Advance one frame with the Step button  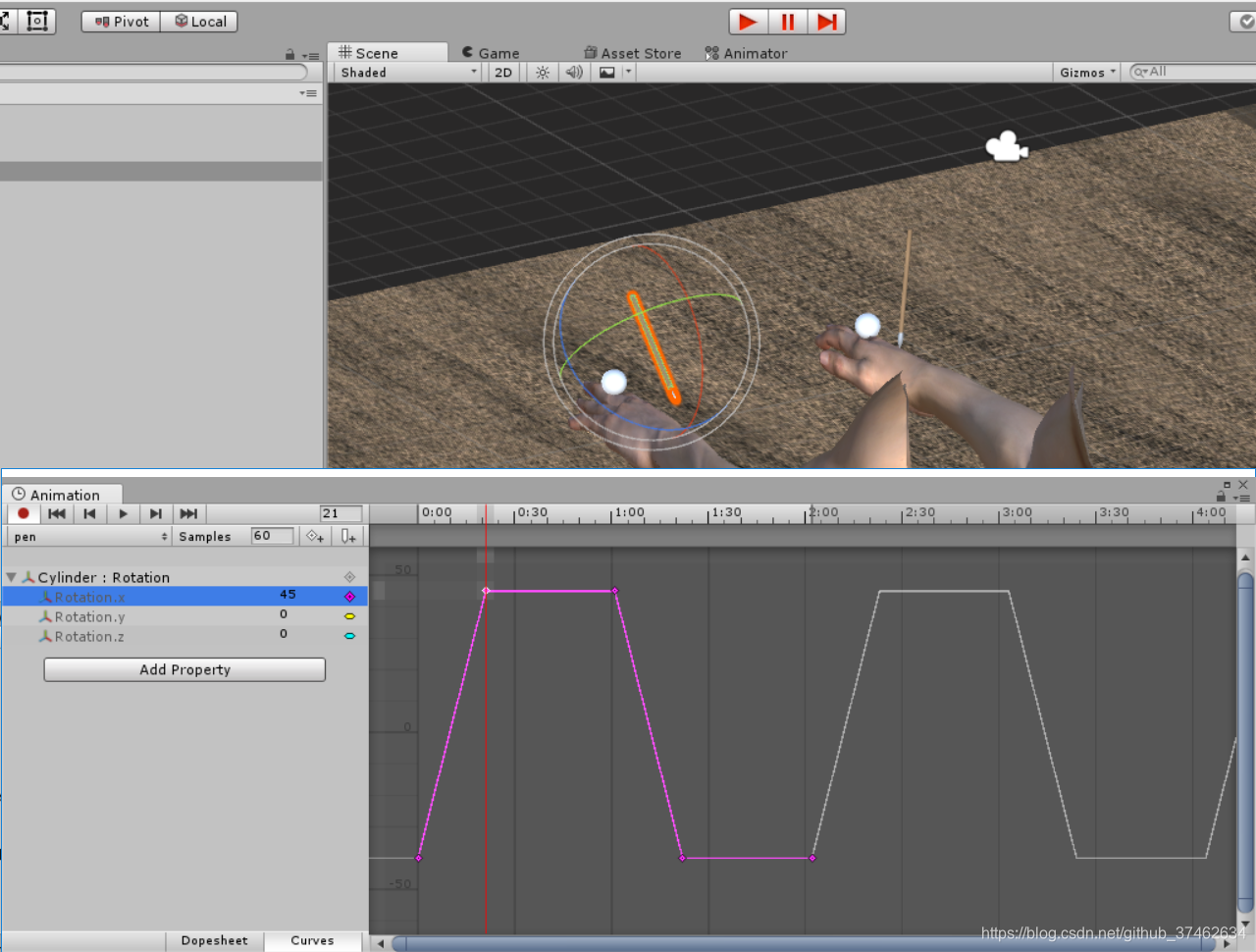pos(826,22)
